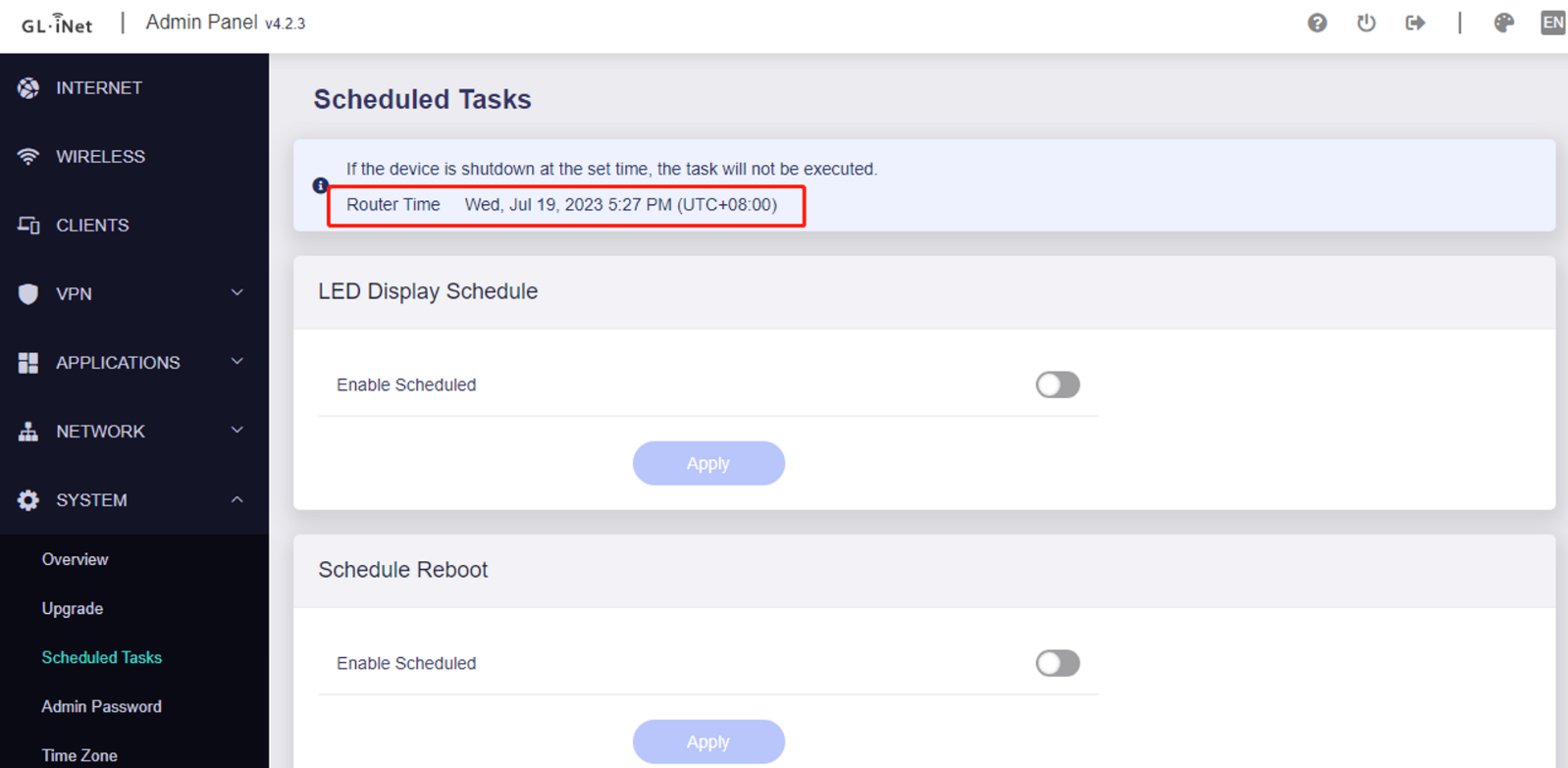Expand the Network menu chevron

point(237,431)
